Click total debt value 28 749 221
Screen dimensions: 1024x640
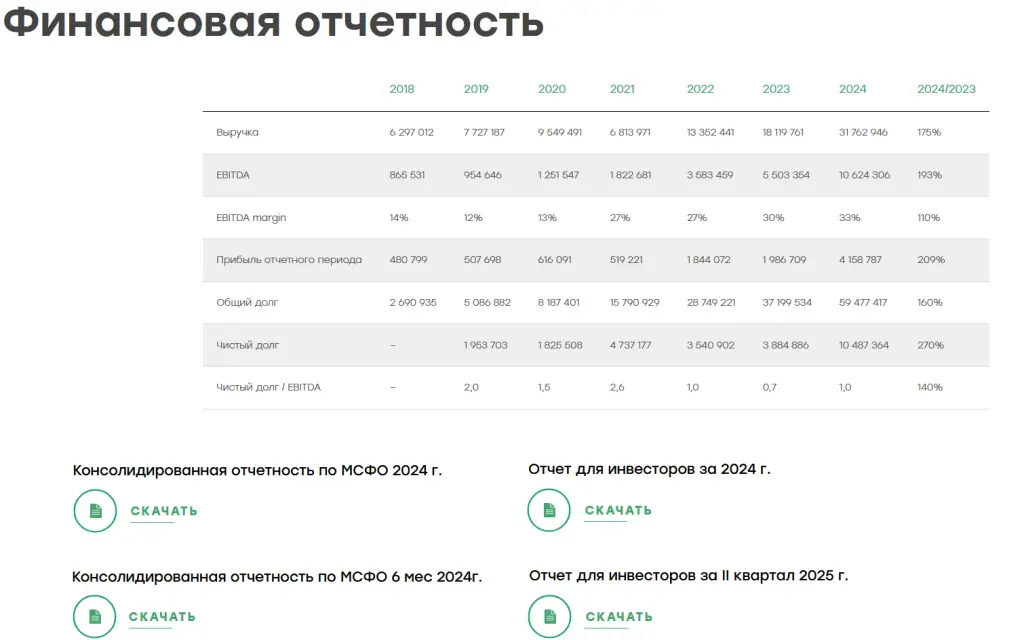coord(711,302)
